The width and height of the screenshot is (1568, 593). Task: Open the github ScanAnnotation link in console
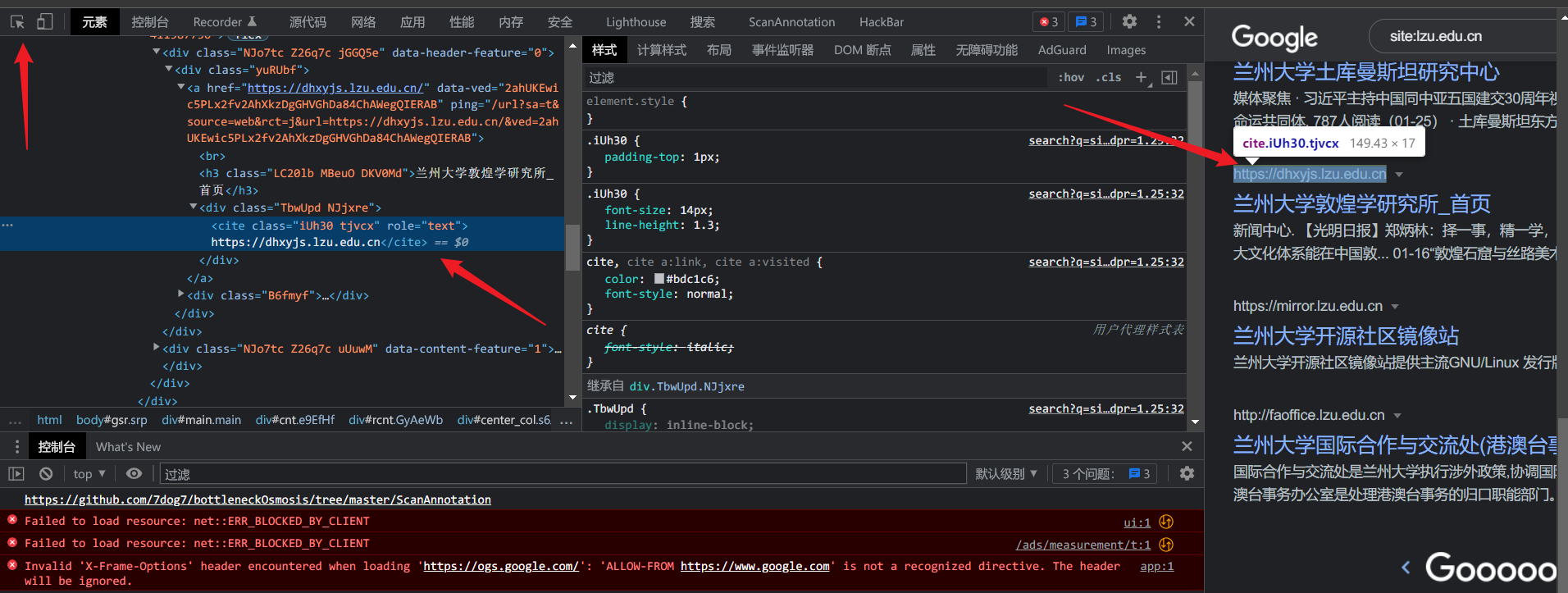click(258, 499)
